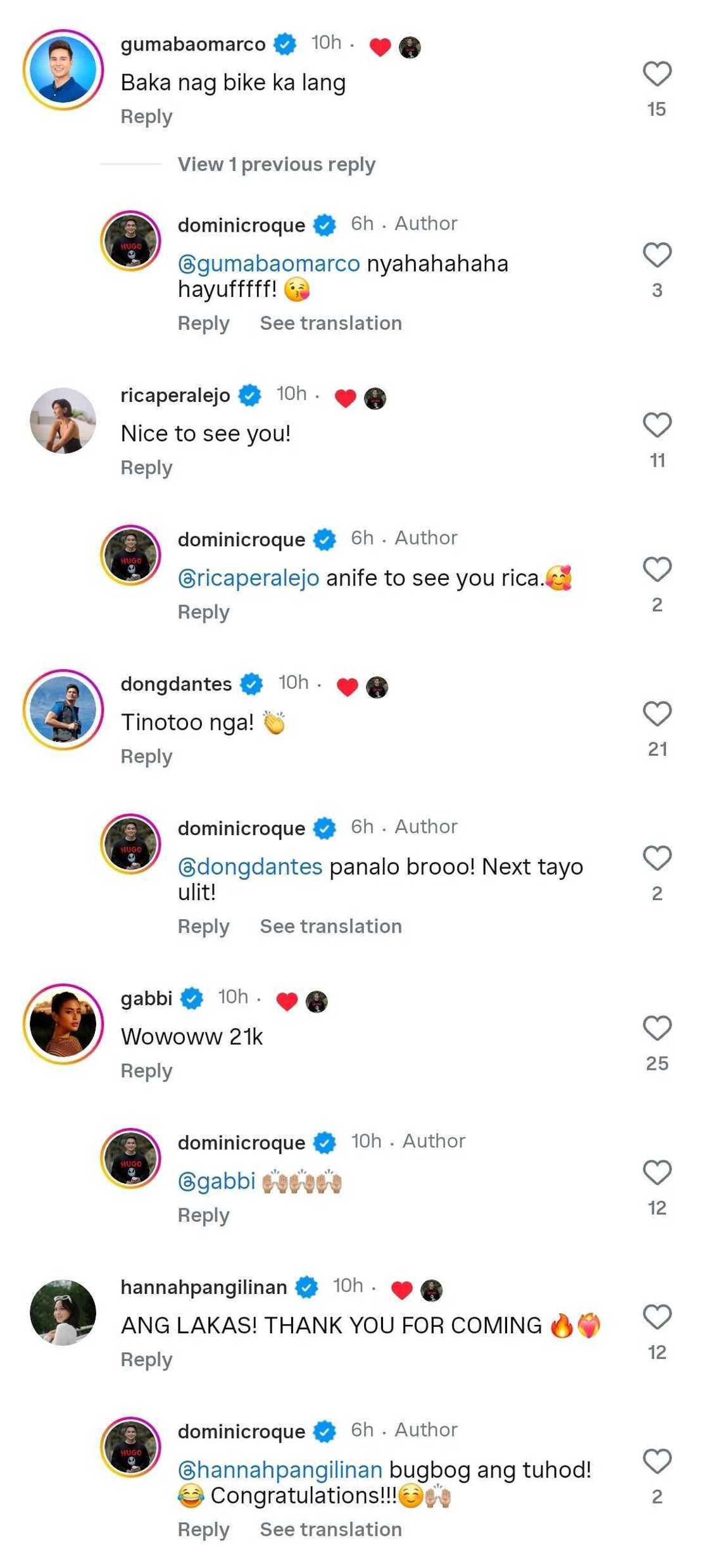Tap gabbi's profile avatar

pos(63,1024)
